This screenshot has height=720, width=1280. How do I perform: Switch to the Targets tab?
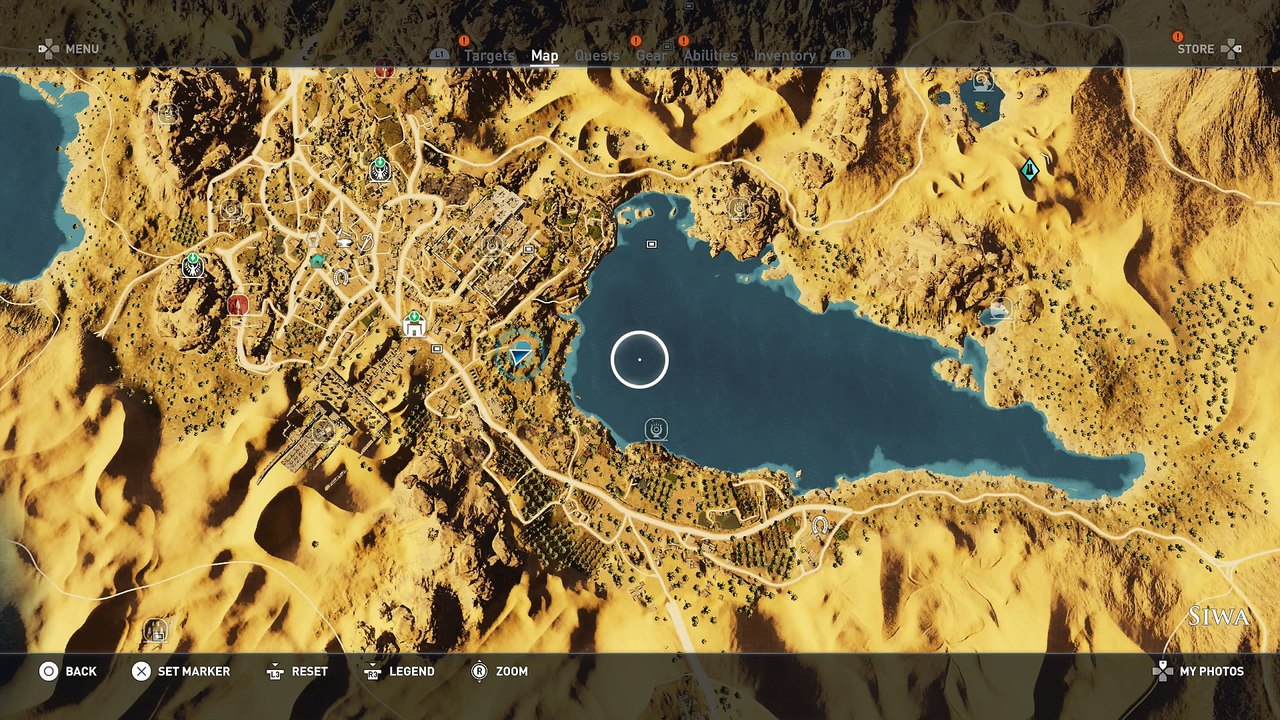489,56
